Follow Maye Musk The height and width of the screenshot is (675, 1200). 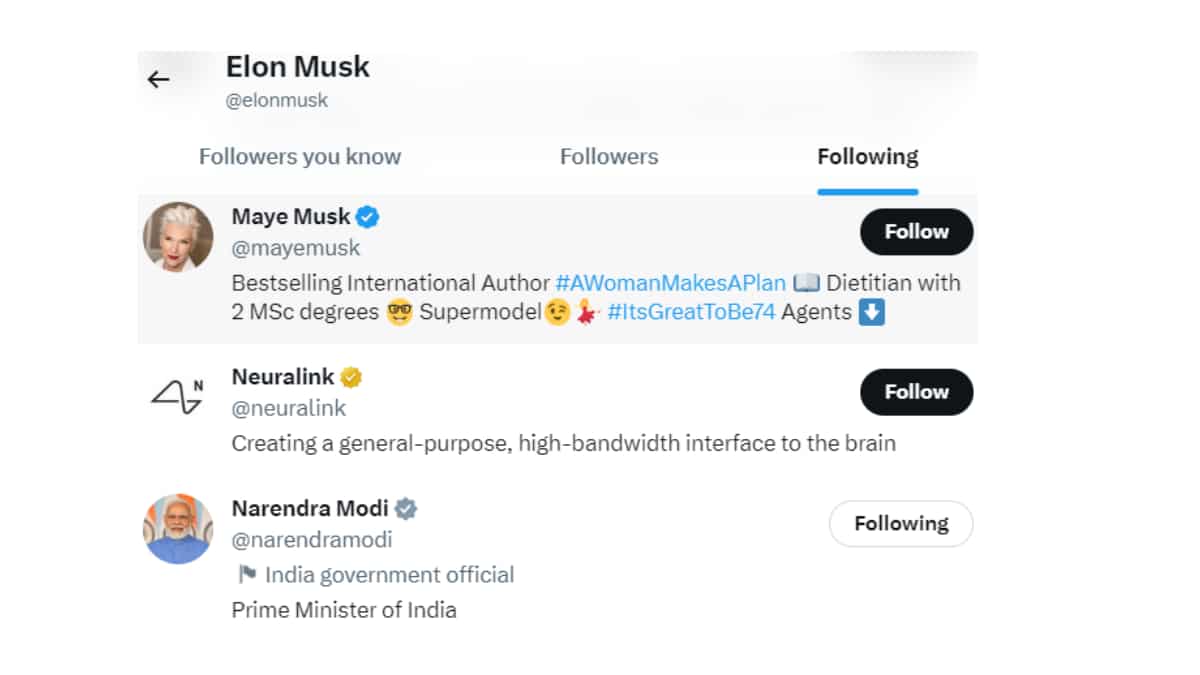[916, 232]
